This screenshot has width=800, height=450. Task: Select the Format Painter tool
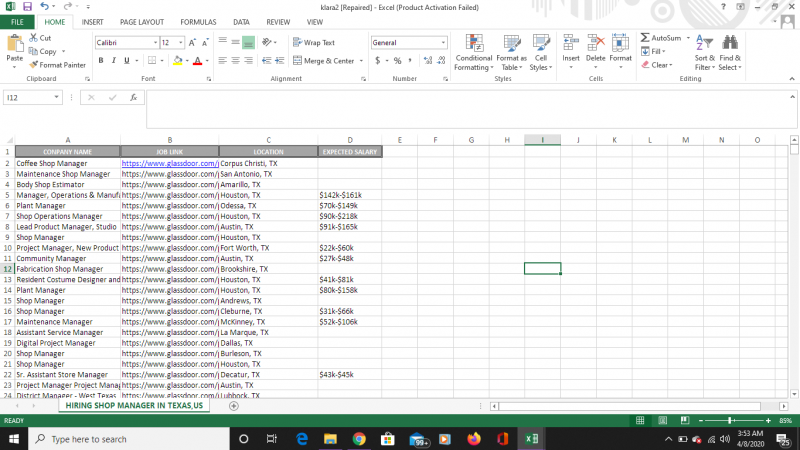coord(58,65)
